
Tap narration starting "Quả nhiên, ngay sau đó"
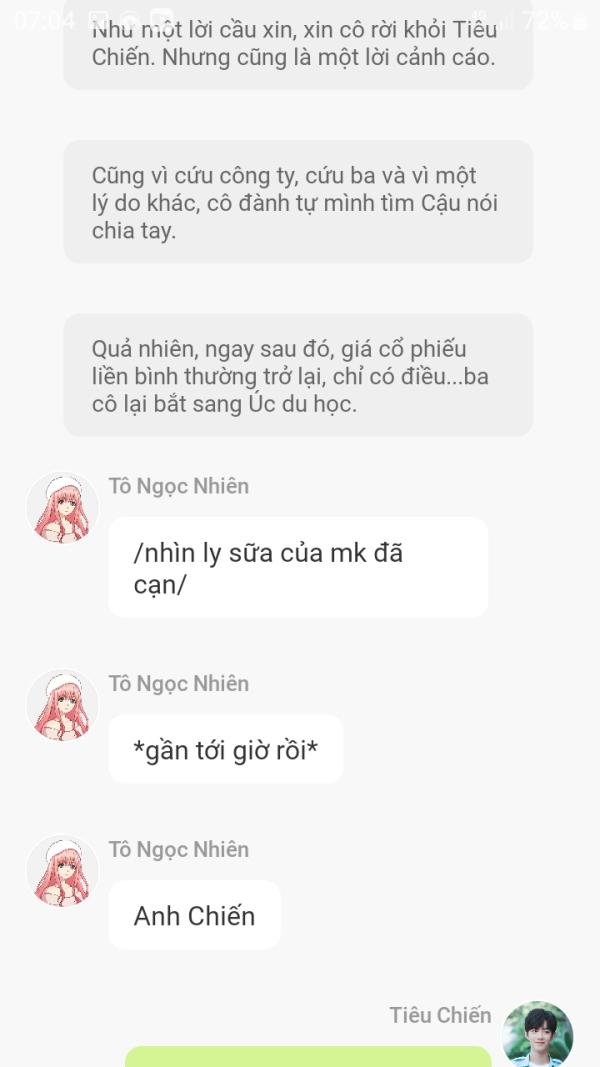point(298,376)
